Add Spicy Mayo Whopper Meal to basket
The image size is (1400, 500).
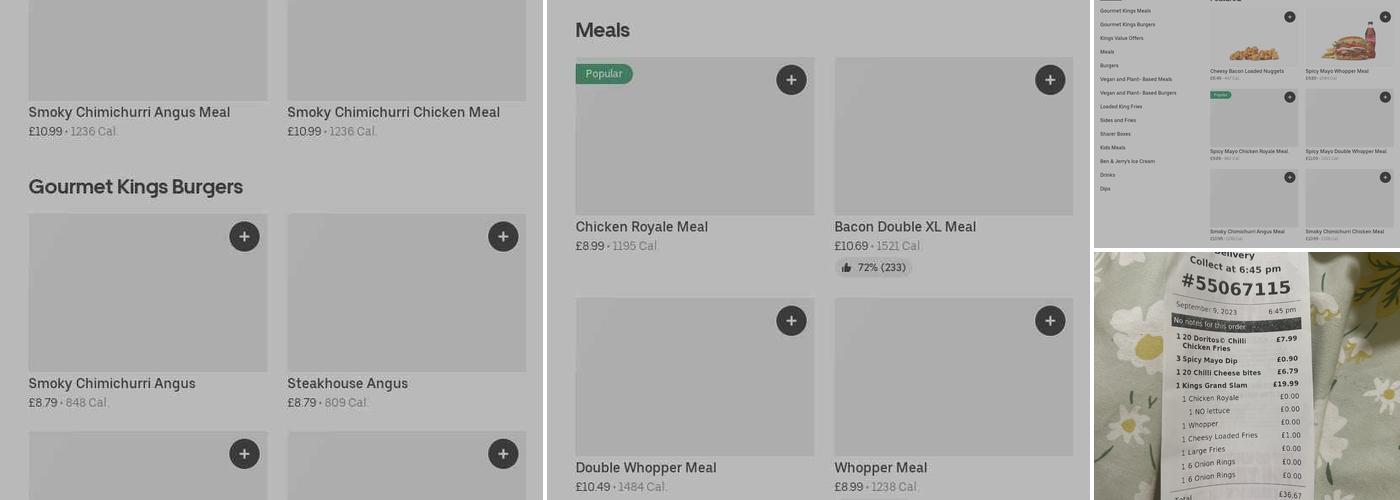coord(1385,17)
